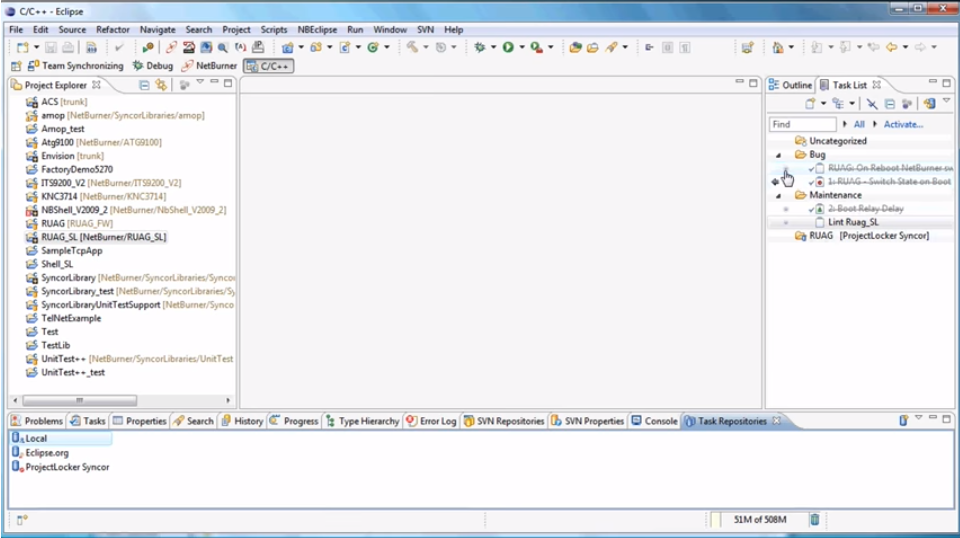Click the Build hammer icon

click(x=412, y=47)
